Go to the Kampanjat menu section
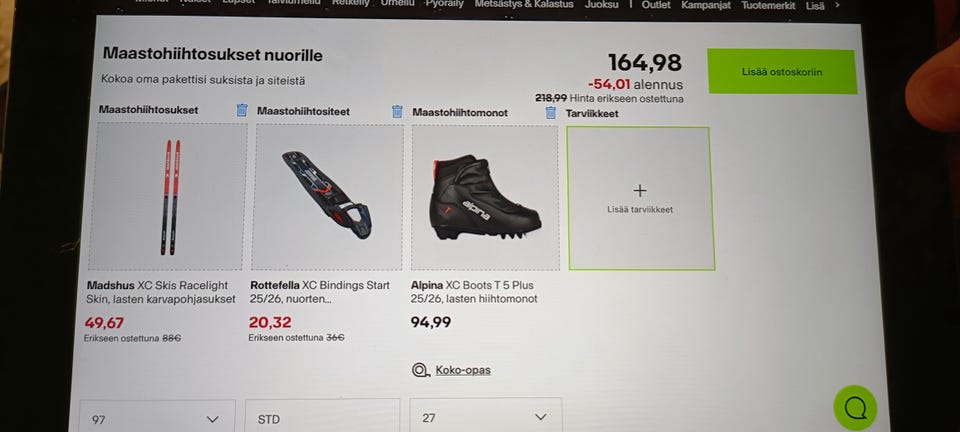 pos(706,5)
